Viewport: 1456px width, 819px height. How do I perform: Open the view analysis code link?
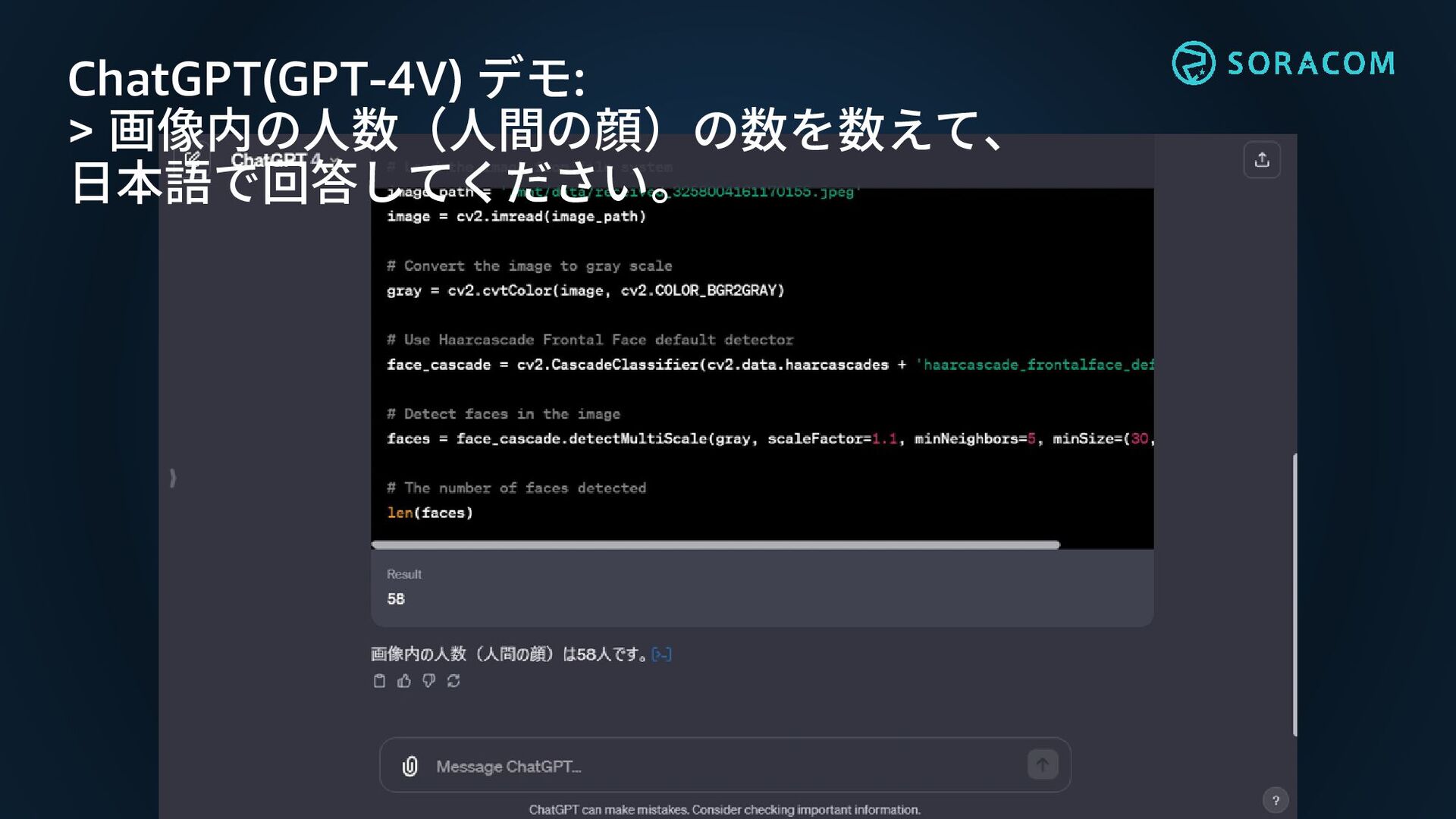click(661, 654)
